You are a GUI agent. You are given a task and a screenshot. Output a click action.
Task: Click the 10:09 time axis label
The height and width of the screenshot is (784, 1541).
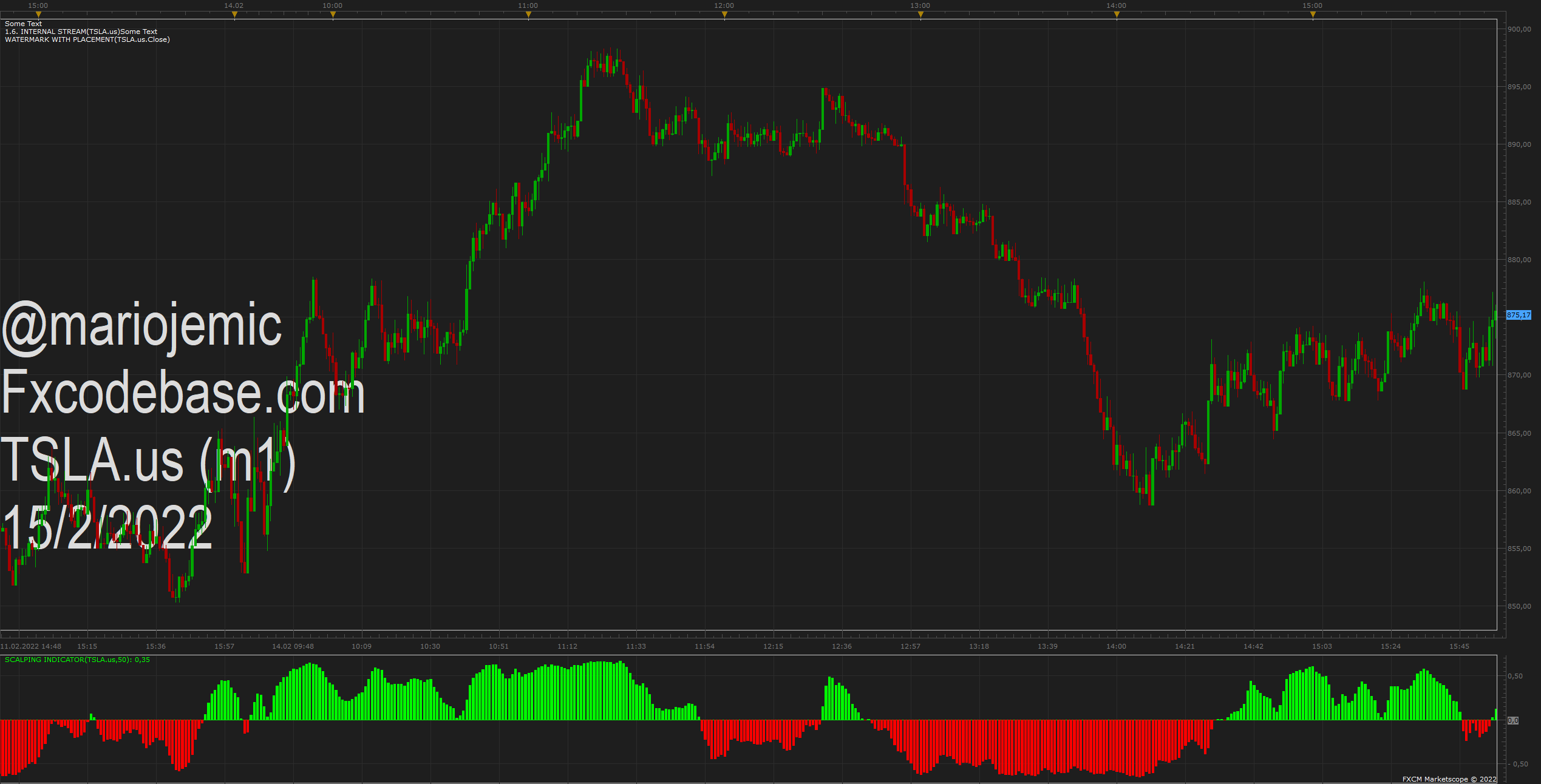(362, 646)
